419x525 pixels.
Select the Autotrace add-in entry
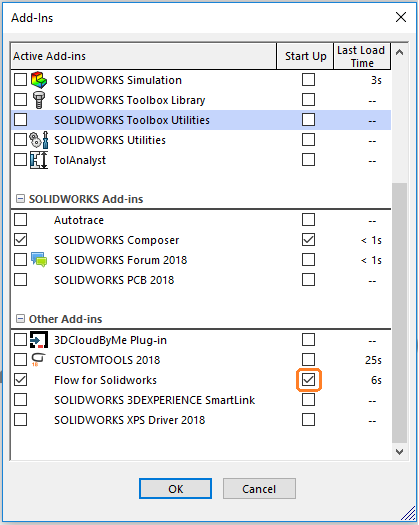click(79, 220)
